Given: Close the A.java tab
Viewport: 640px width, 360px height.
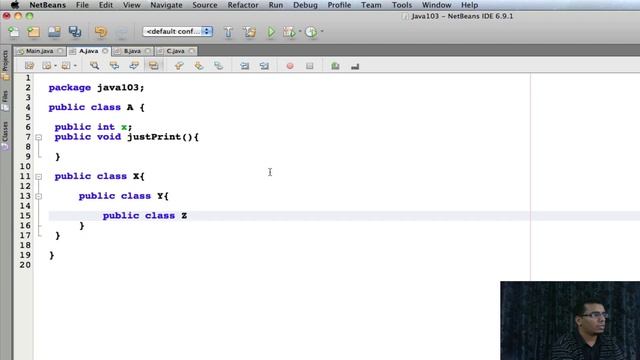Looking at the screenshot, I should click(x=105, y=51).
